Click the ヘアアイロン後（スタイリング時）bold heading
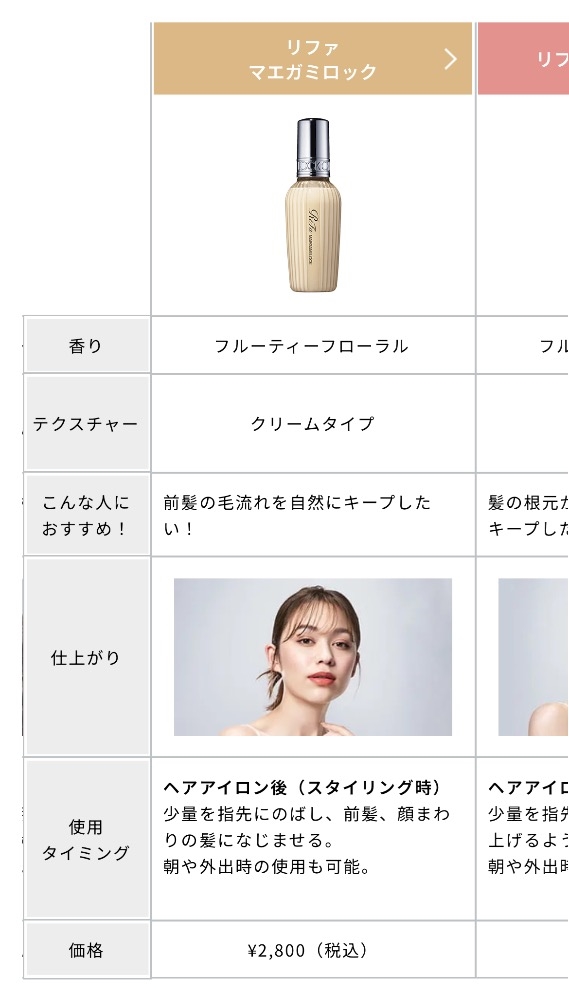Image resolution: width=569 pixels, height=1000 pixels. [x=303, y=788]
